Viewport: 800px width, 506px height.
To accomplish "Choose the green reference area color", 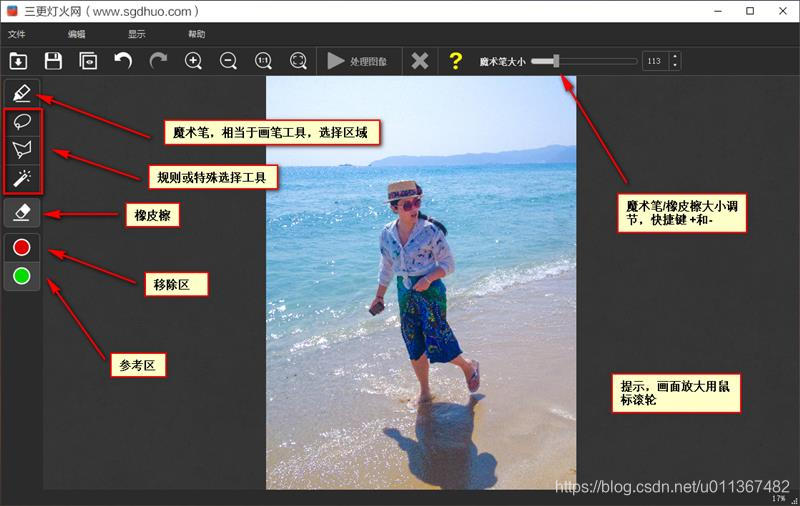I will pos(21,276).
